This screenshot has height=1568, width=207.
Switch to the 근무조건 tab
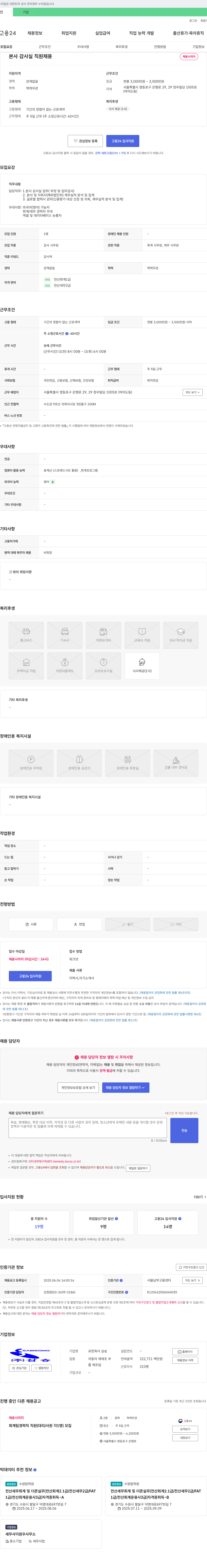(x=45, y=47)
